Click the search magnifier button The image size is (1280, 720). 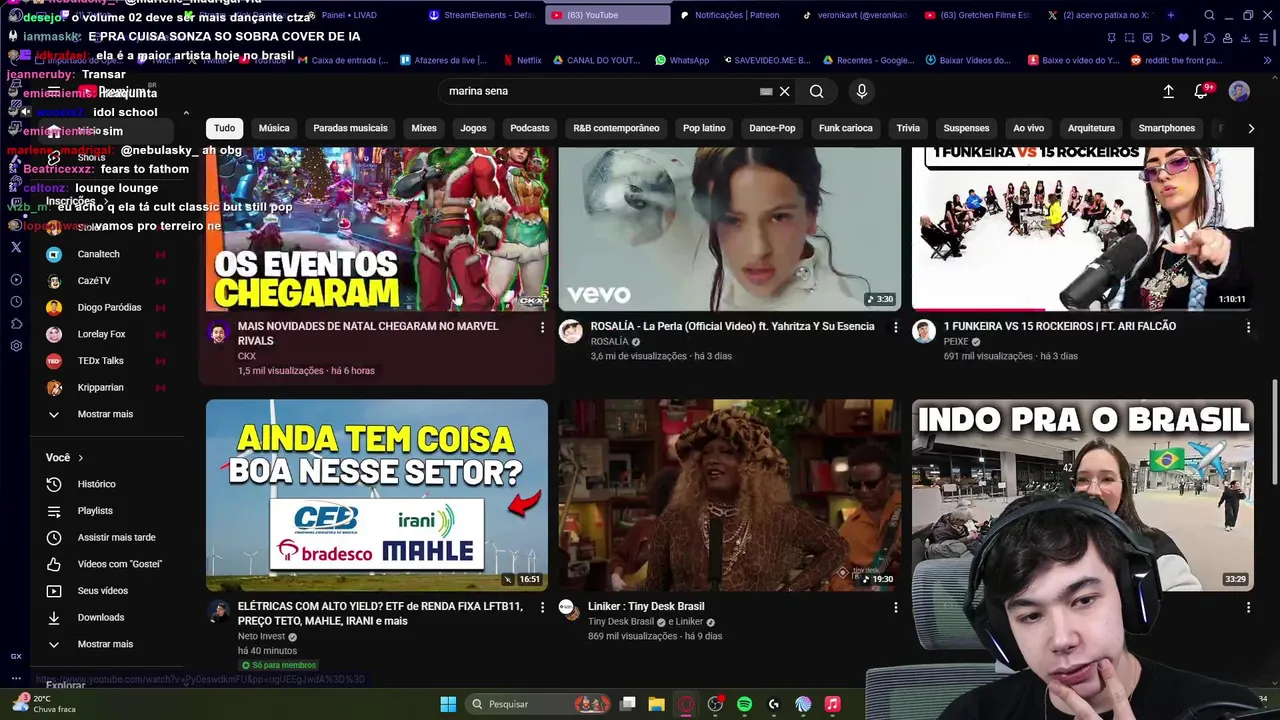[817, 91]
